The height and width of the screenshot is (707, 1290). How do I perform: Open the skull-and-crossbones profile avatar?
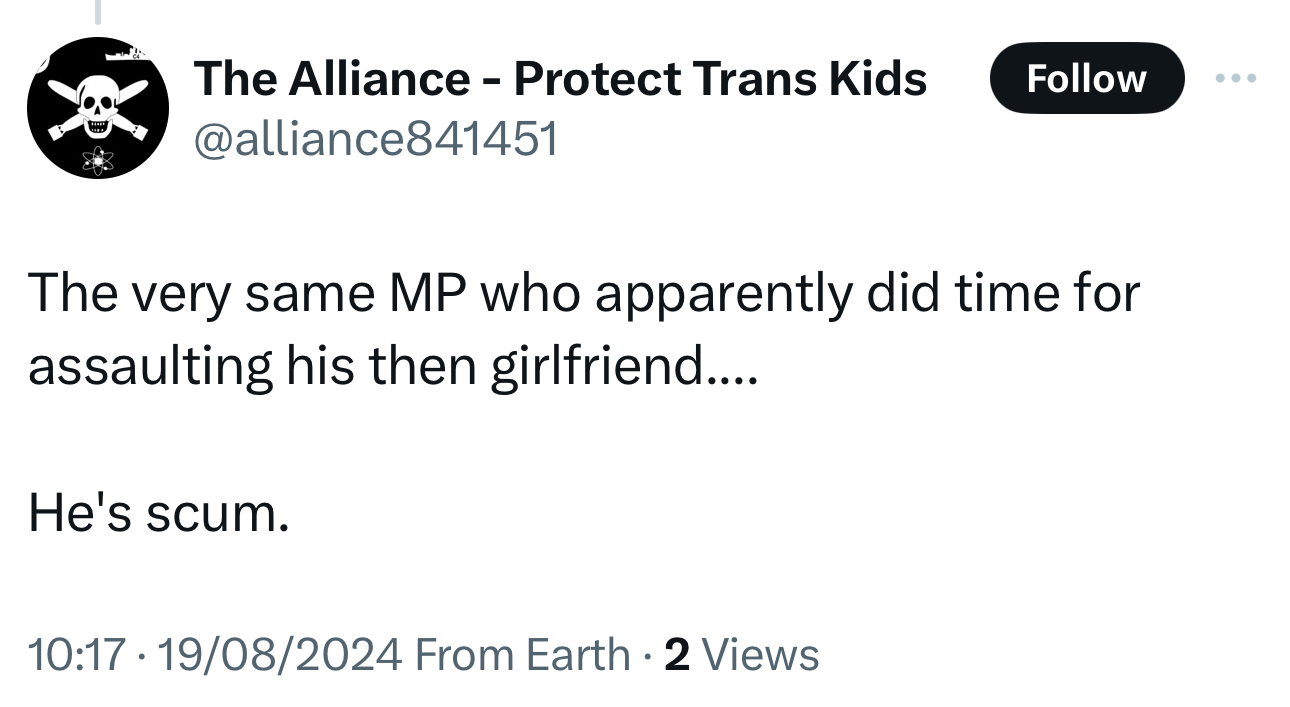pyautogui.click(x=97, y=108)
